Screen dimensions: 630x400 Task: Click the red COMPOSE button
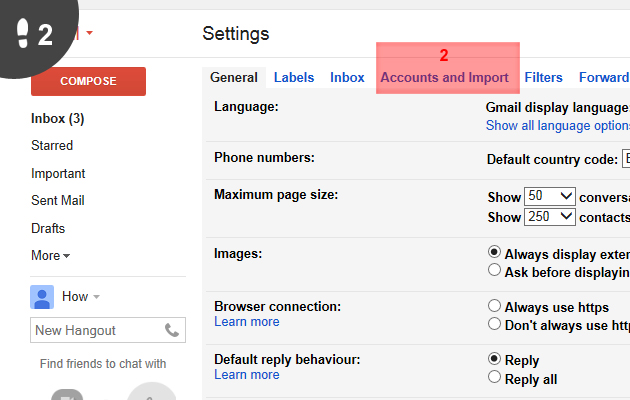88,81
